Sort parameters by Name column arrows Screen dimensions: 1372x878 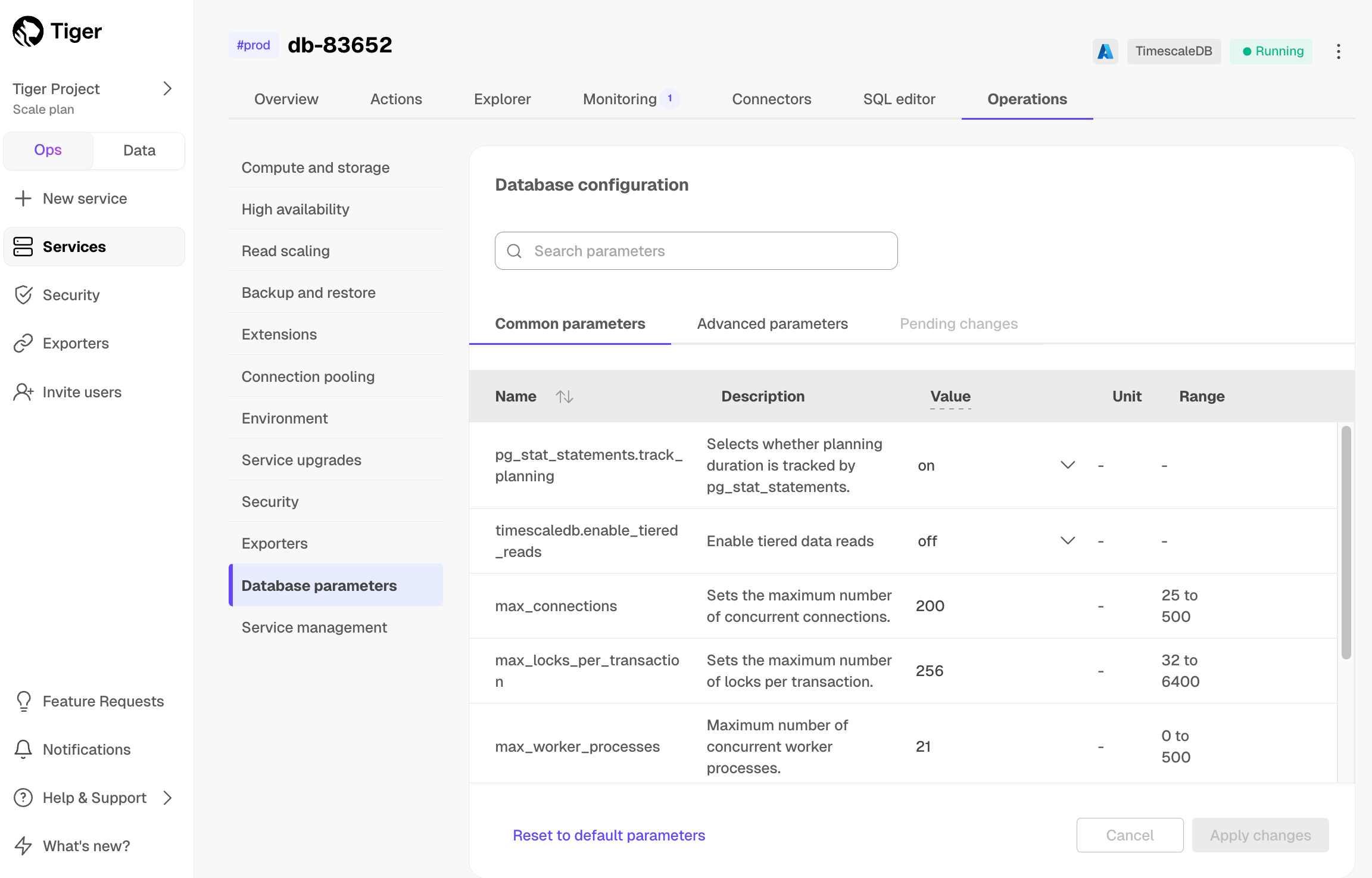click(564, 397)
